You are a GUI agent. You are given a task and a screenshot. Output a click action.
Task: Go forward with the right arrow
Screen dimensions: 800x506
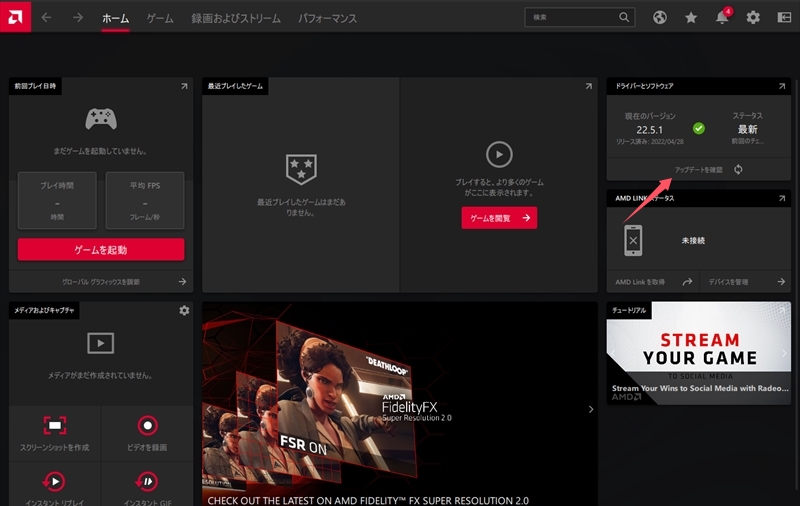[78, 18]
